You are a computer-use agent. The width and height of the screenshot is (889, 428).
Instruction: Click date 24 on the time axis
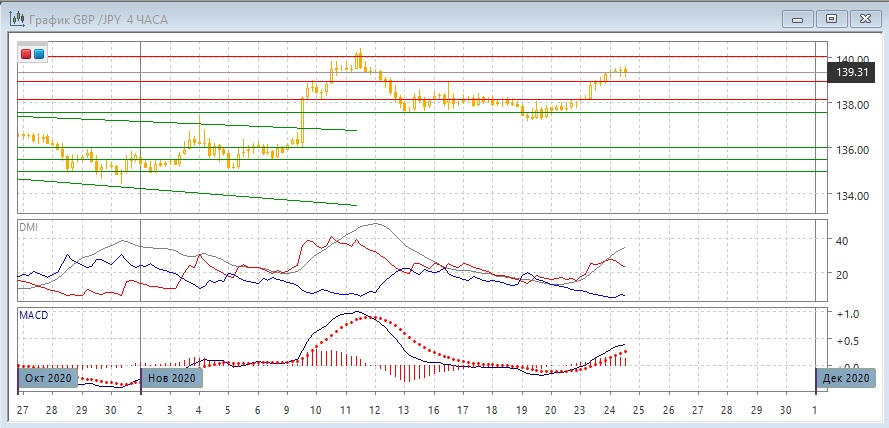(x=609, y=411)
